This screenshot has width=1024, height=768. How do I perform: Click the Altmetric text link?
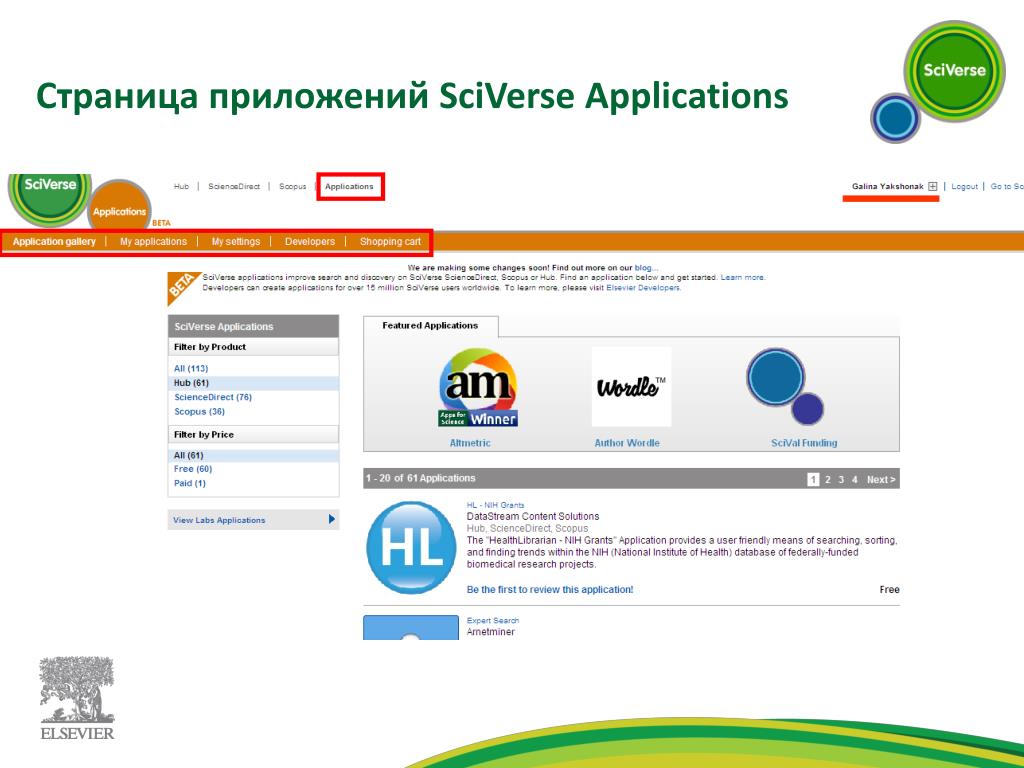click(x=470, y=443)
